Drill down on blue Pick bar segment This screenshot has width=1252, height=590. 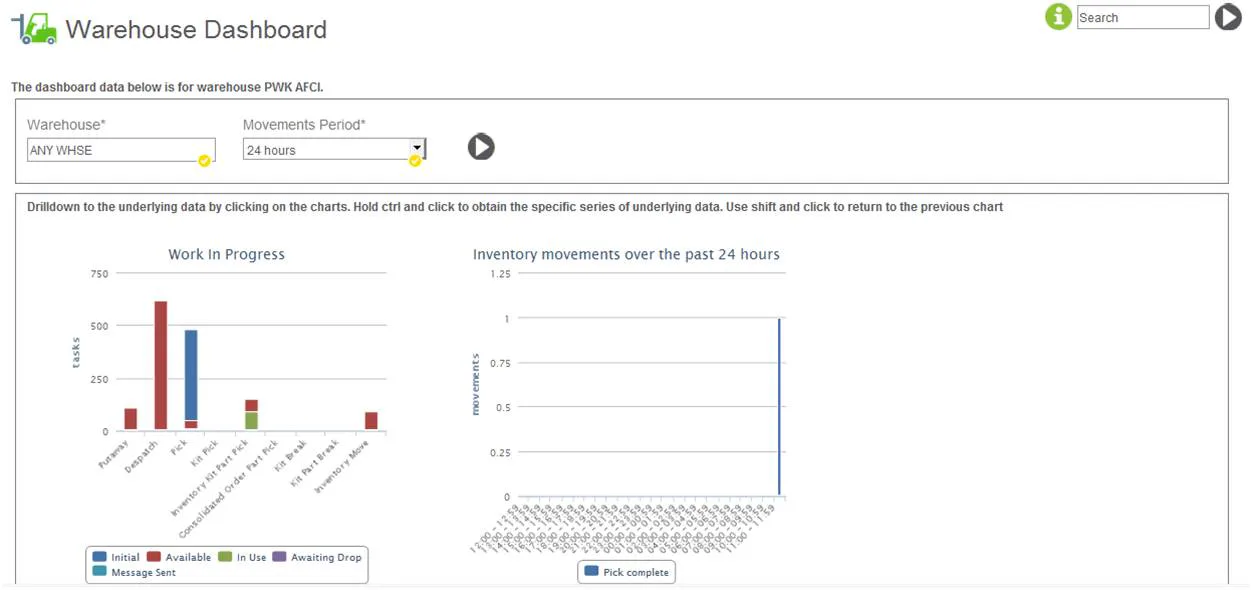191,375
